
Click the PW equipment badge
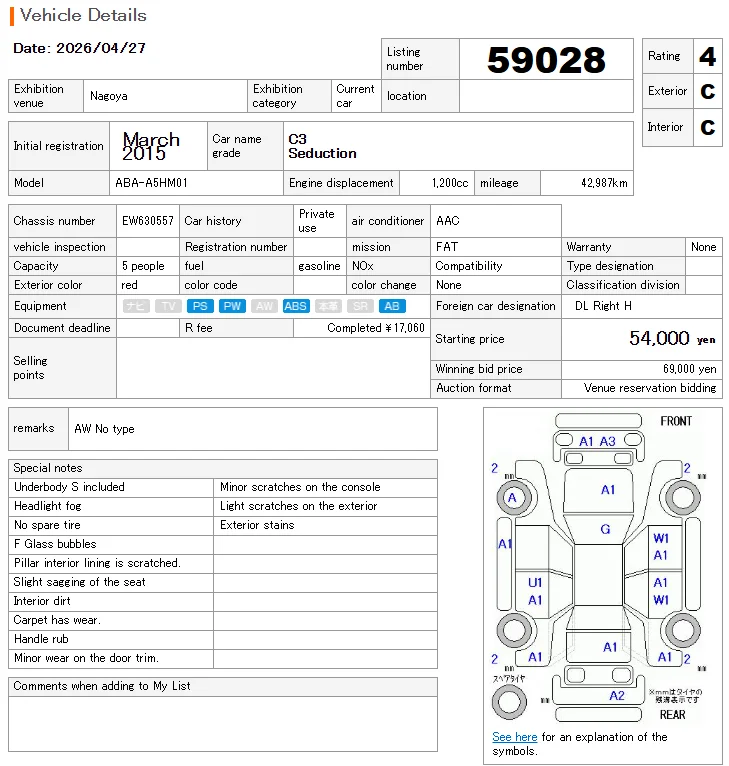[232, 306]
